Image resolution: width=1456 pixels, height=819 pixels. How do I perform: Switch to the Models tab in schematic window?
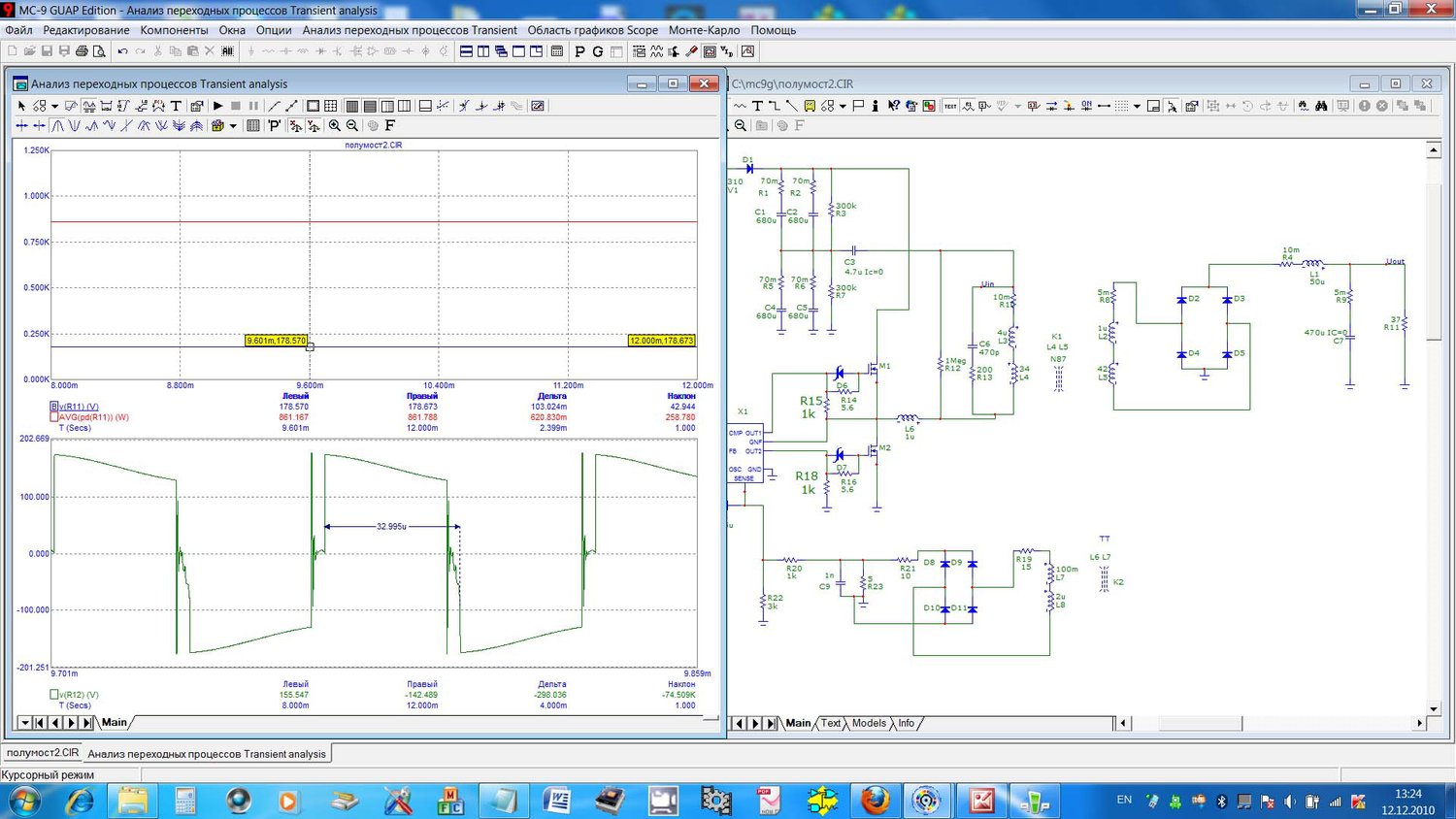(x=869, y=723)
